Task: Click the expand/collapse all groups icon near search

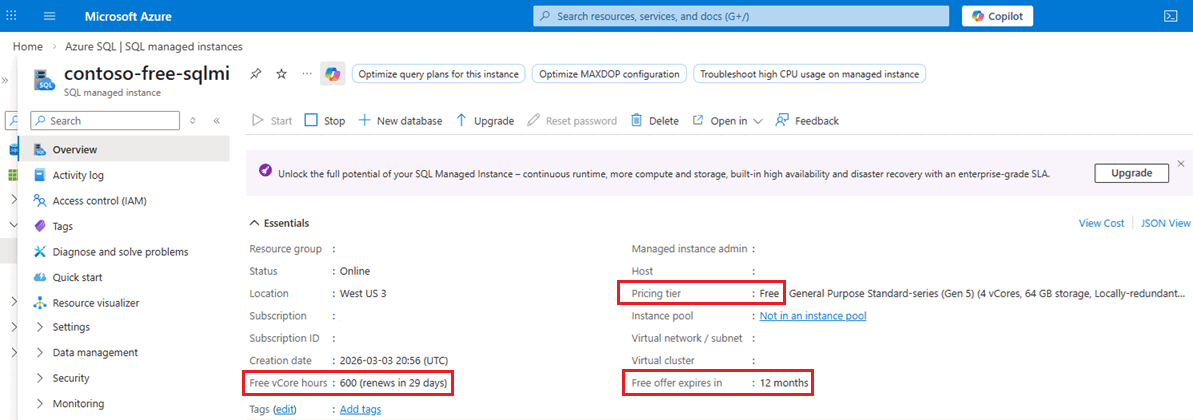Action: (193, 120)
